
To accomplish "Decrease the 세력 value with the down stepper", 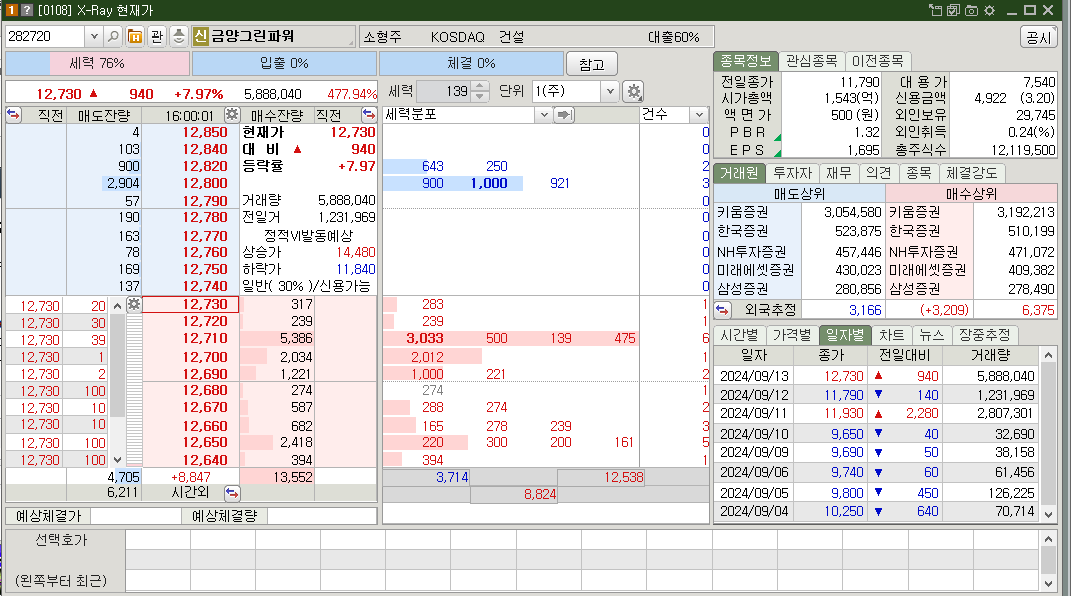I will 479,96.
